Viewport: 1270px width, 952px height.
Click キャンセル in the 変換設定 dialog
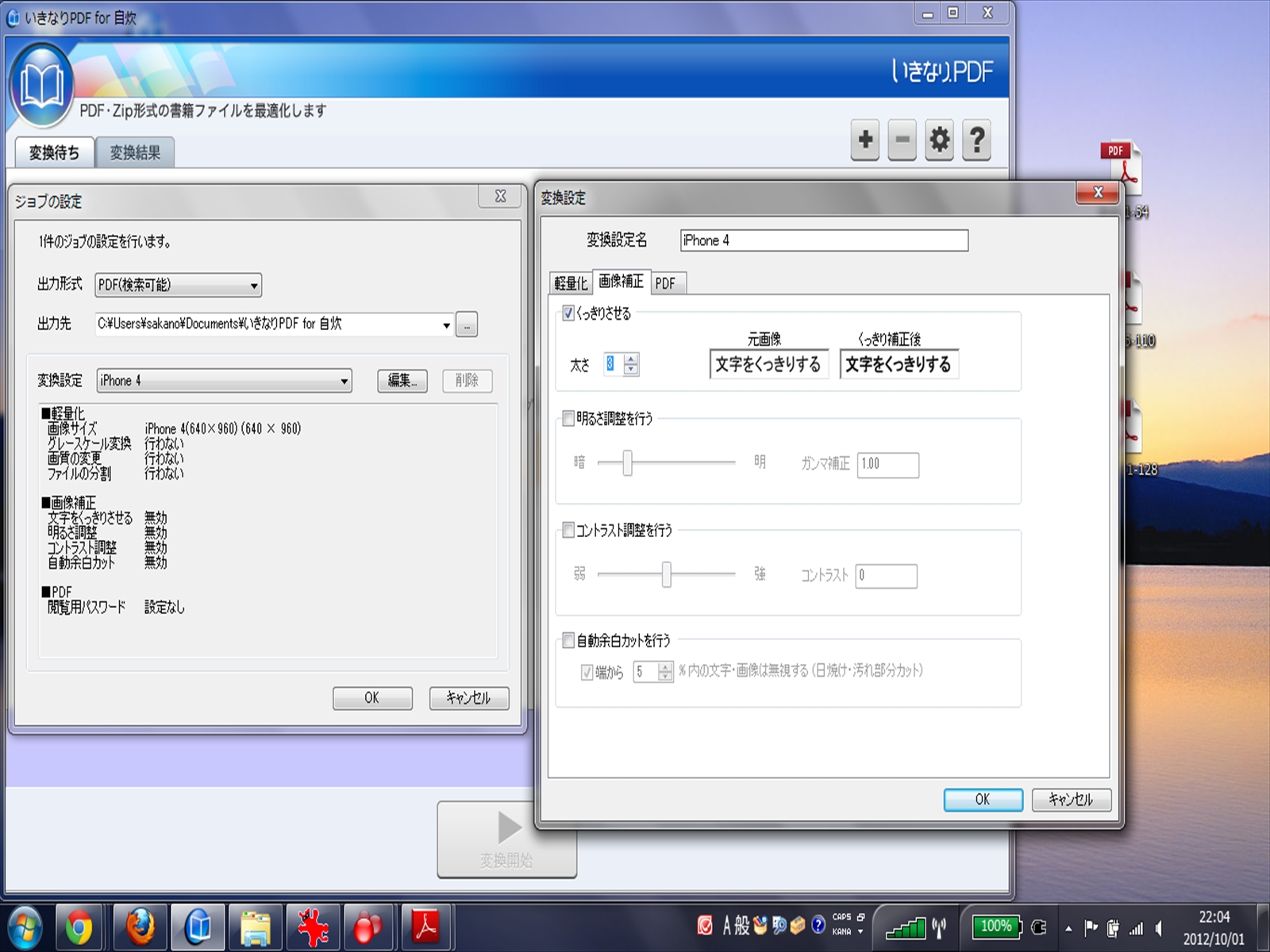(1071, 800)
